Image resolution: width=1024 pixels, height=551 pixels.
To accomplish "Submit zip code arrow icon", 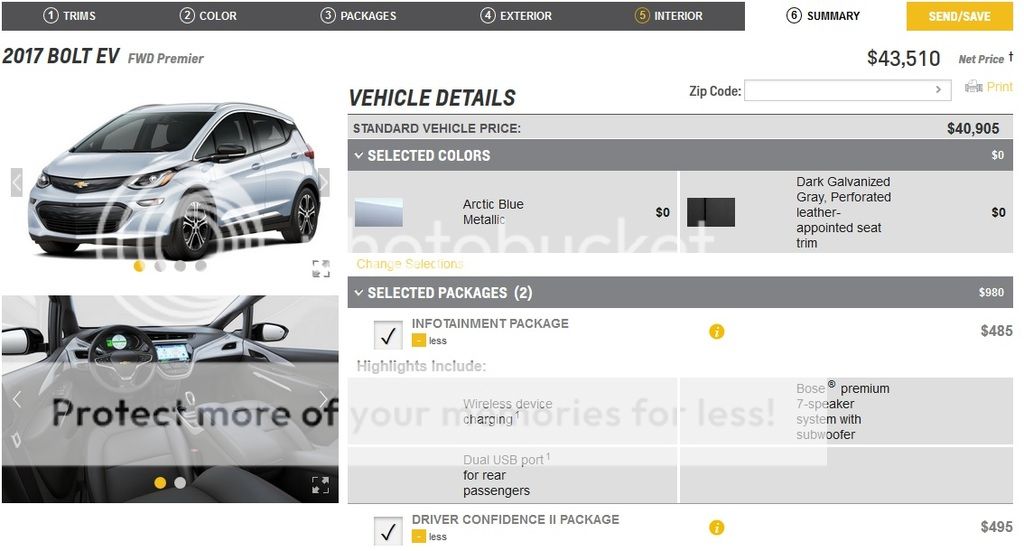I will 938,90.
